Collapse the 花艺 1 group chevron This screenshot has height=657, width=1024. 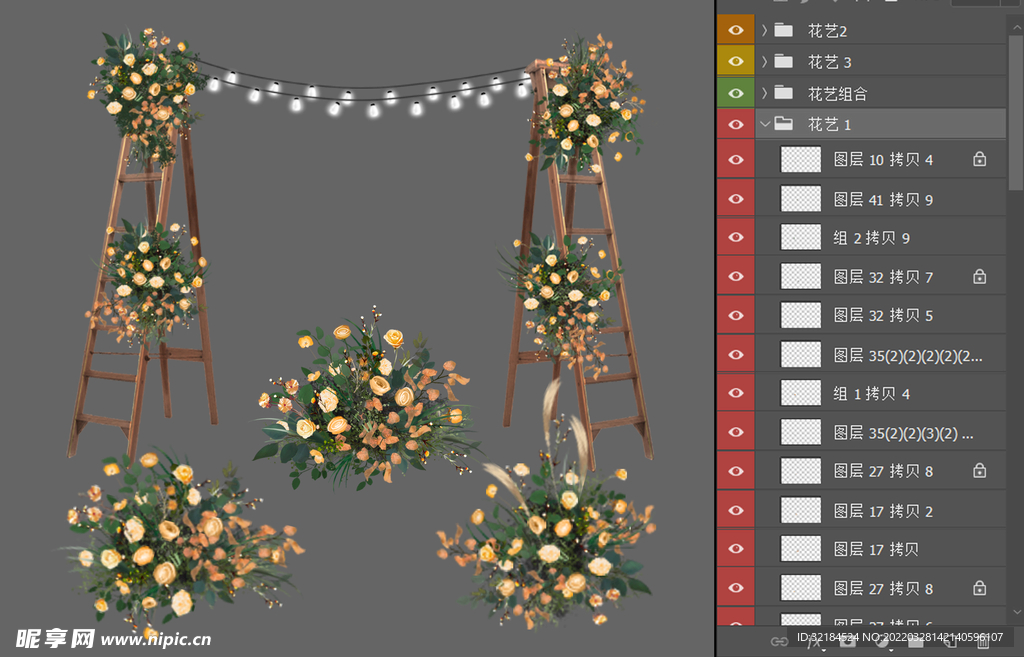click(x=765, y=124)
